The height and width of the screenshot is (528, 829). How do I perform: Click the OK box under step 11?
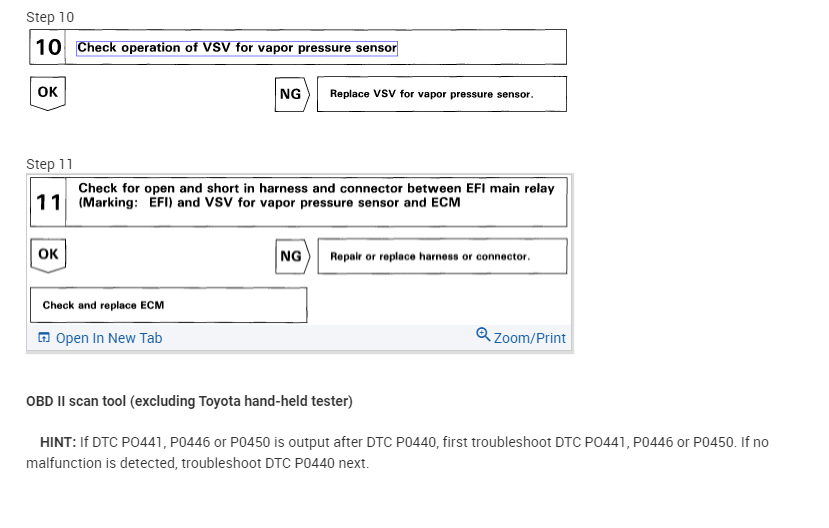pos(48,255)
